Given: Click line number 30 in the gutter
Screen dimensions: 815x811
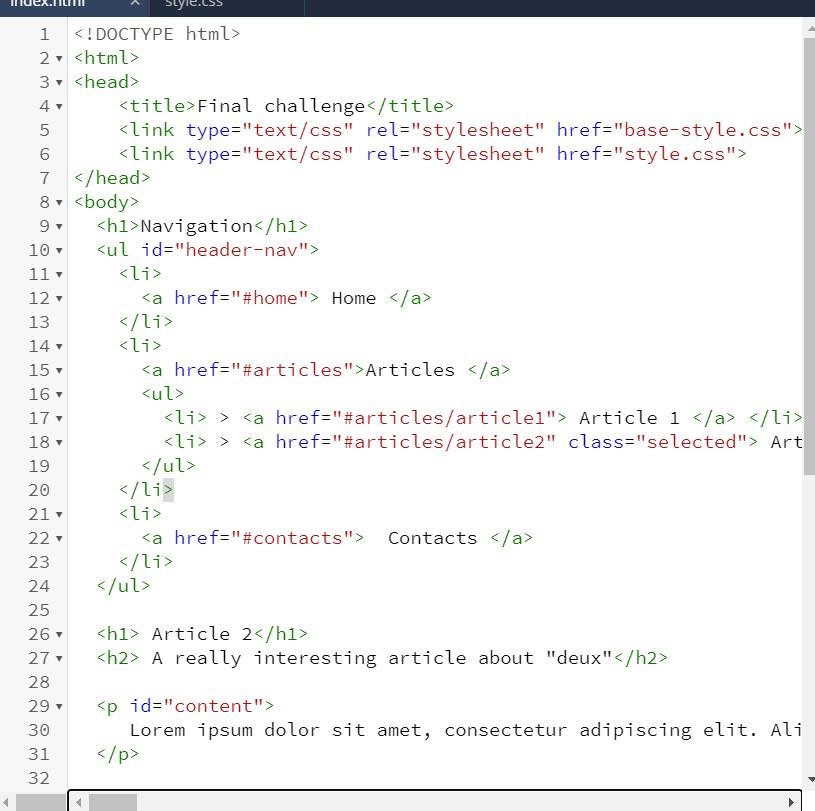Looking at the screenshot, I should [39, 730].
